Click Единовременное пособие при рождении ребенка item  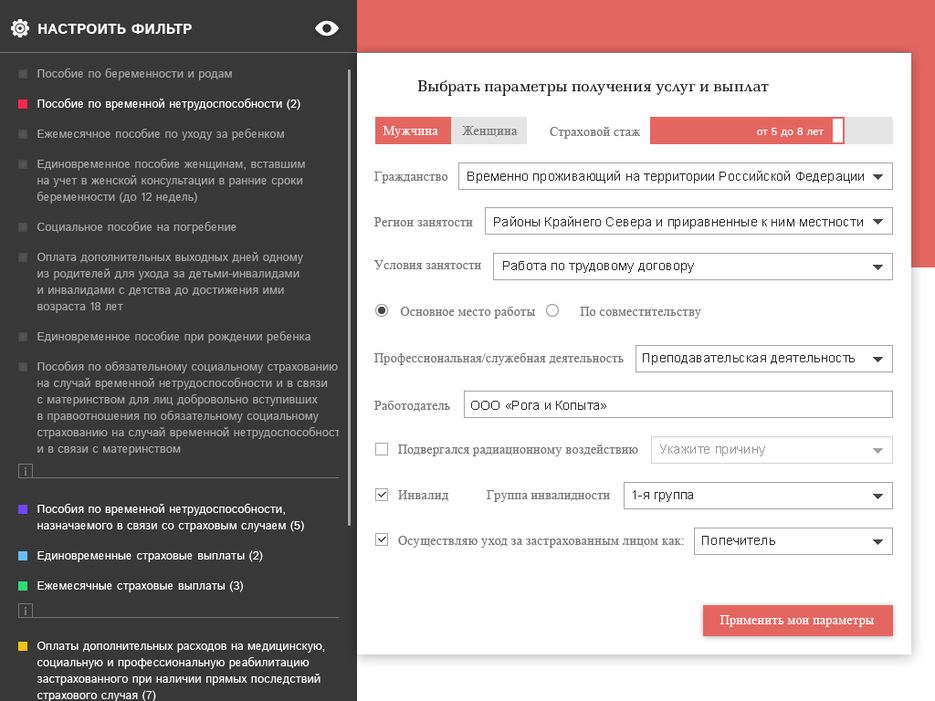coord(174,337)
